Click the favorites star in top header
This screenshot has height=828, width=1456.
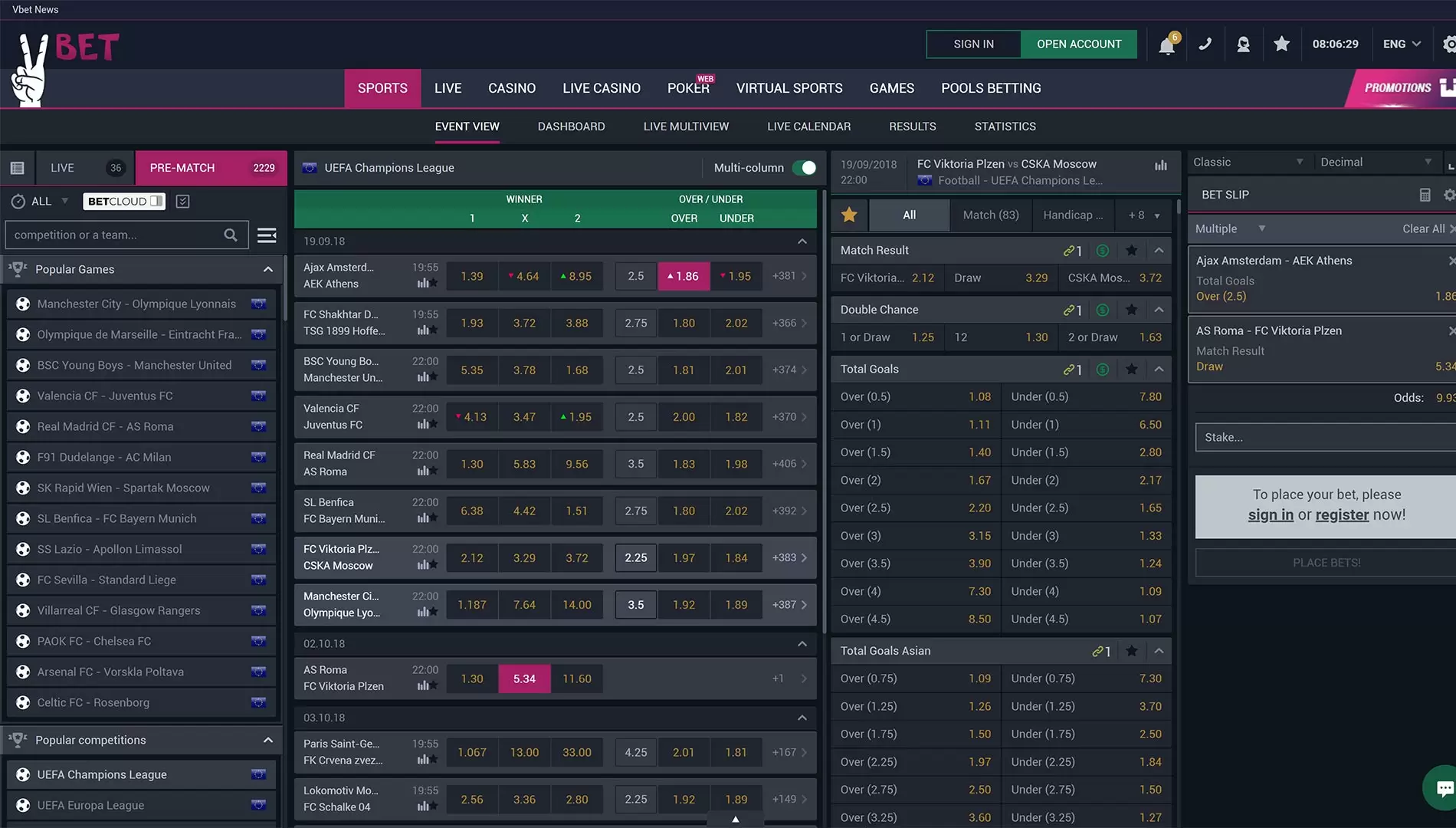1281,44
